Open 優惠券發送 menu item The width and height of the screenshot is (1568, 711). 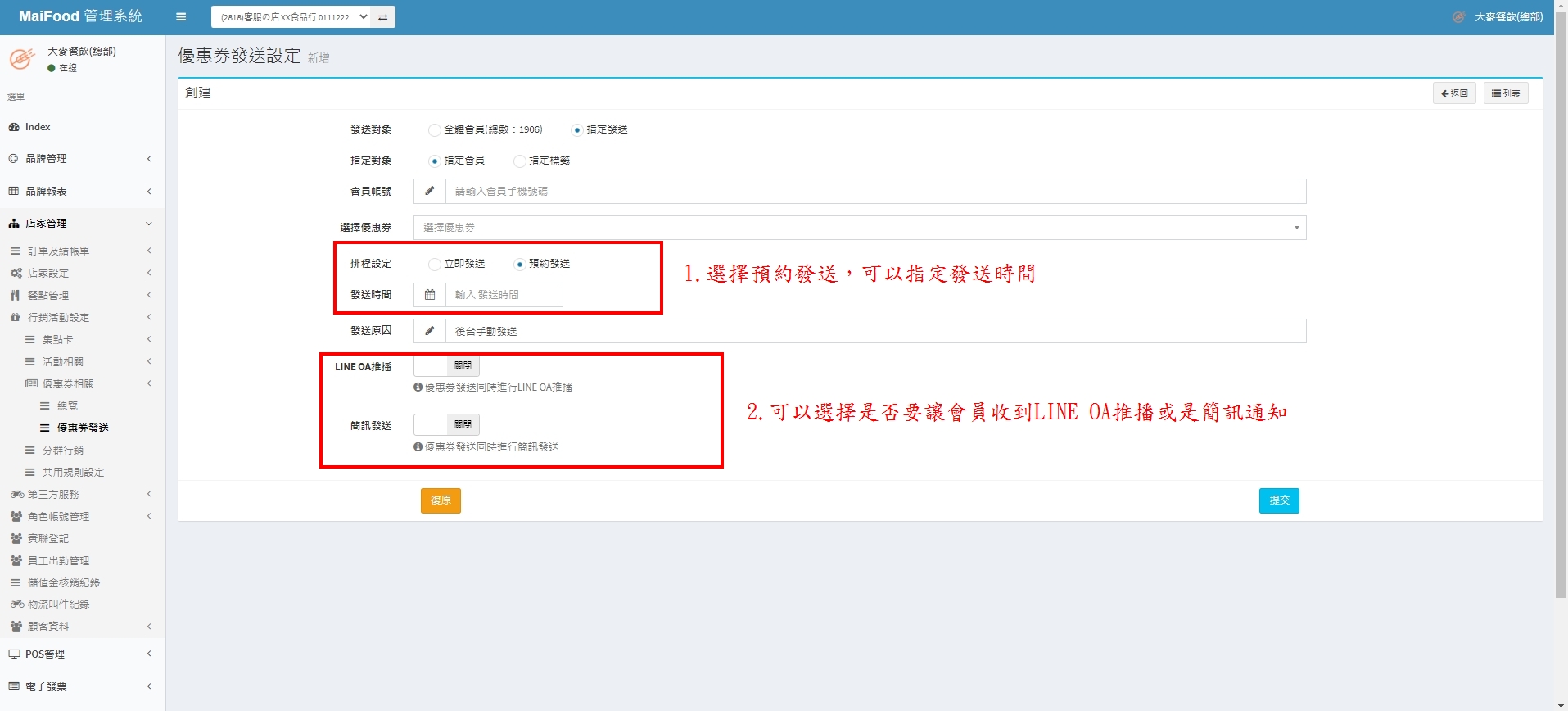point(82,428)
